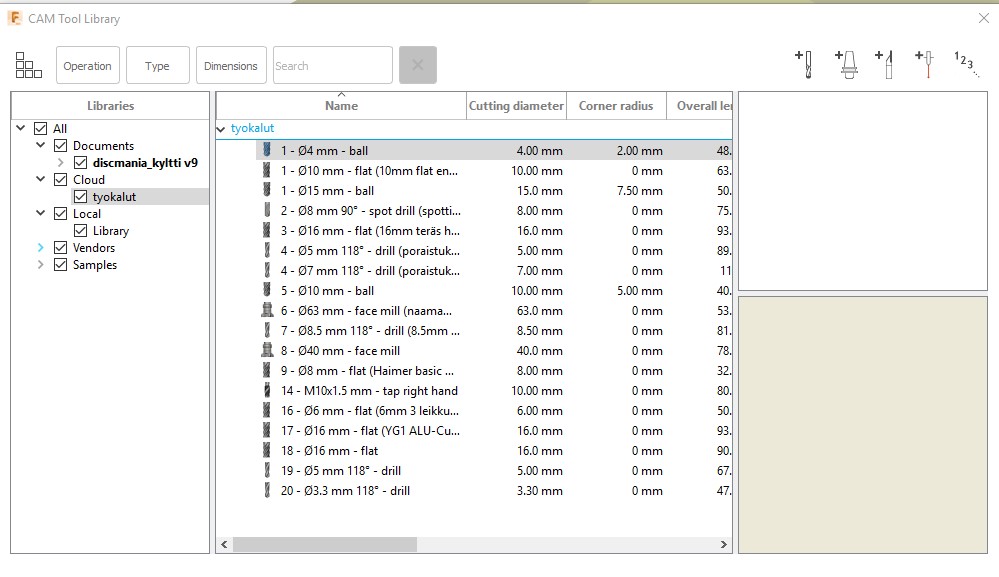Click the clear search X button

(418, 64)
